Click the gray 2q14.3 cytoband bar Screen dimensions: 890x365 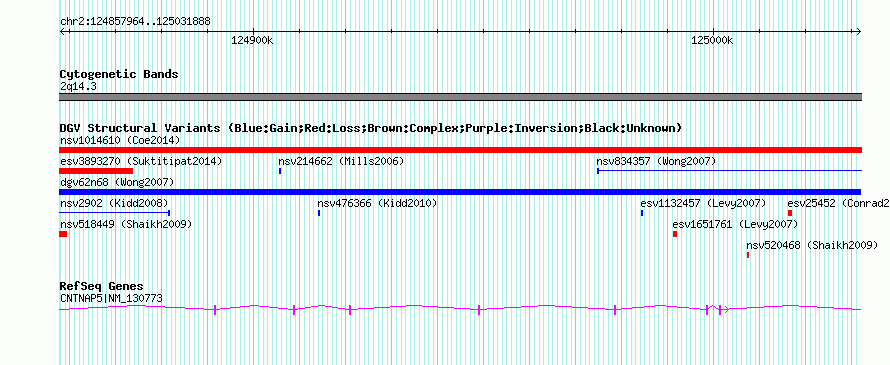pyautogui.click(x=460, y=97)
